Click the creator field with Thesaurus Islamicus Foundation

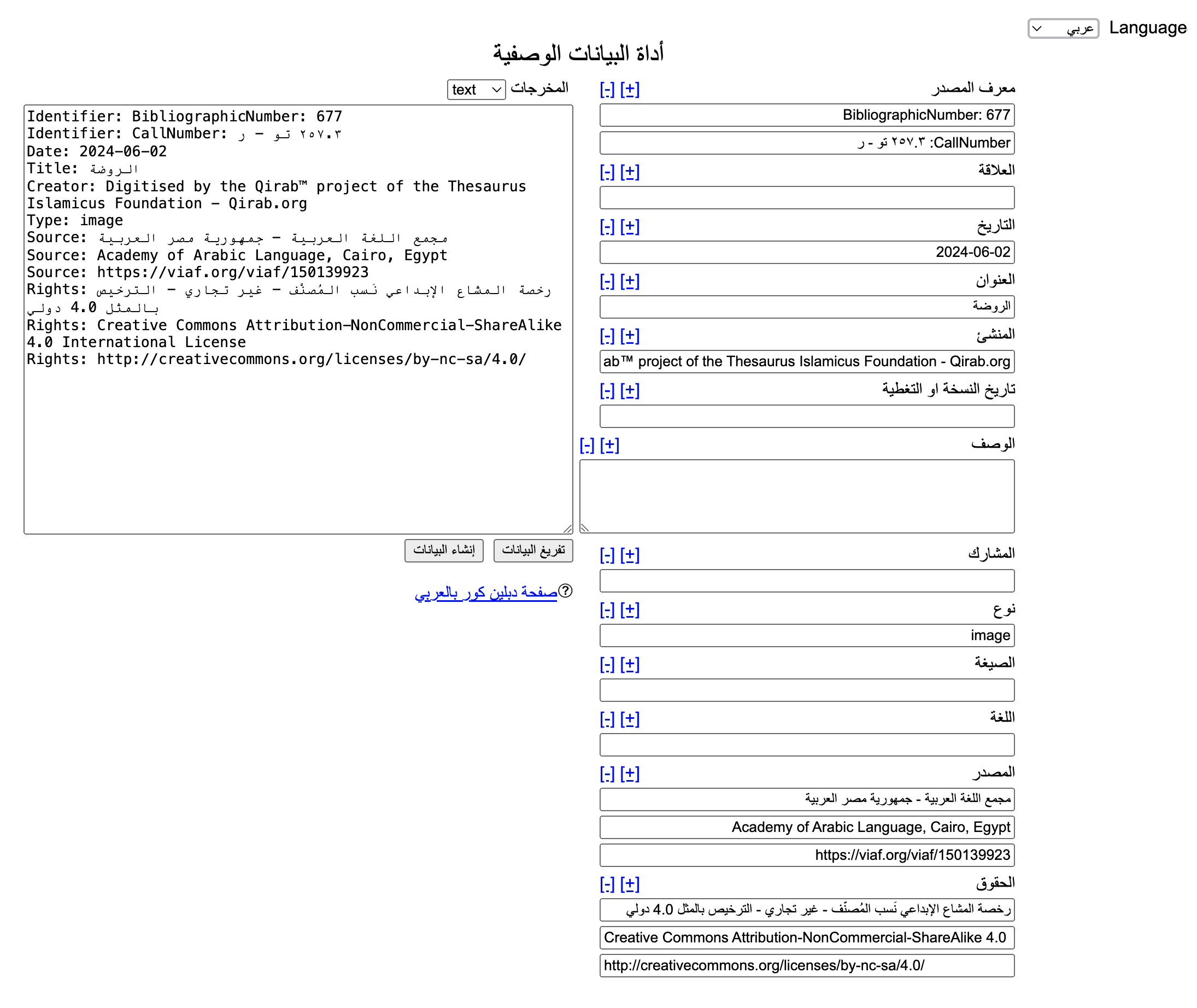pyautogui.click(x=807, y=362)
